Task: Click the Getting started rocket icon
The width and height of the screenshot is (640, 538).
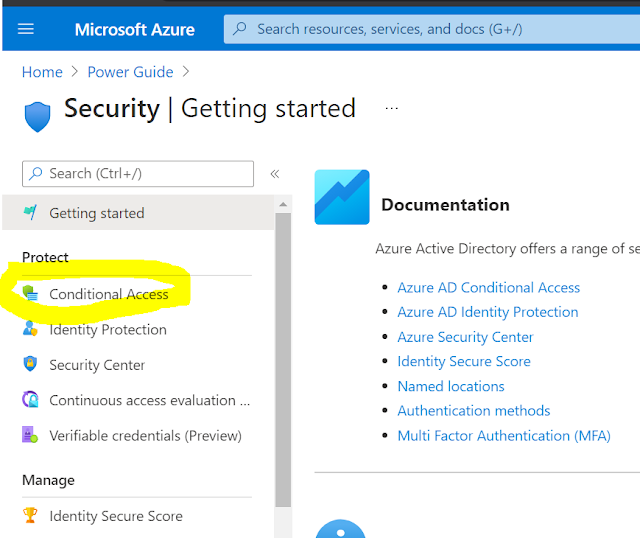Action: pyautogui.click(x=30, y=213)
